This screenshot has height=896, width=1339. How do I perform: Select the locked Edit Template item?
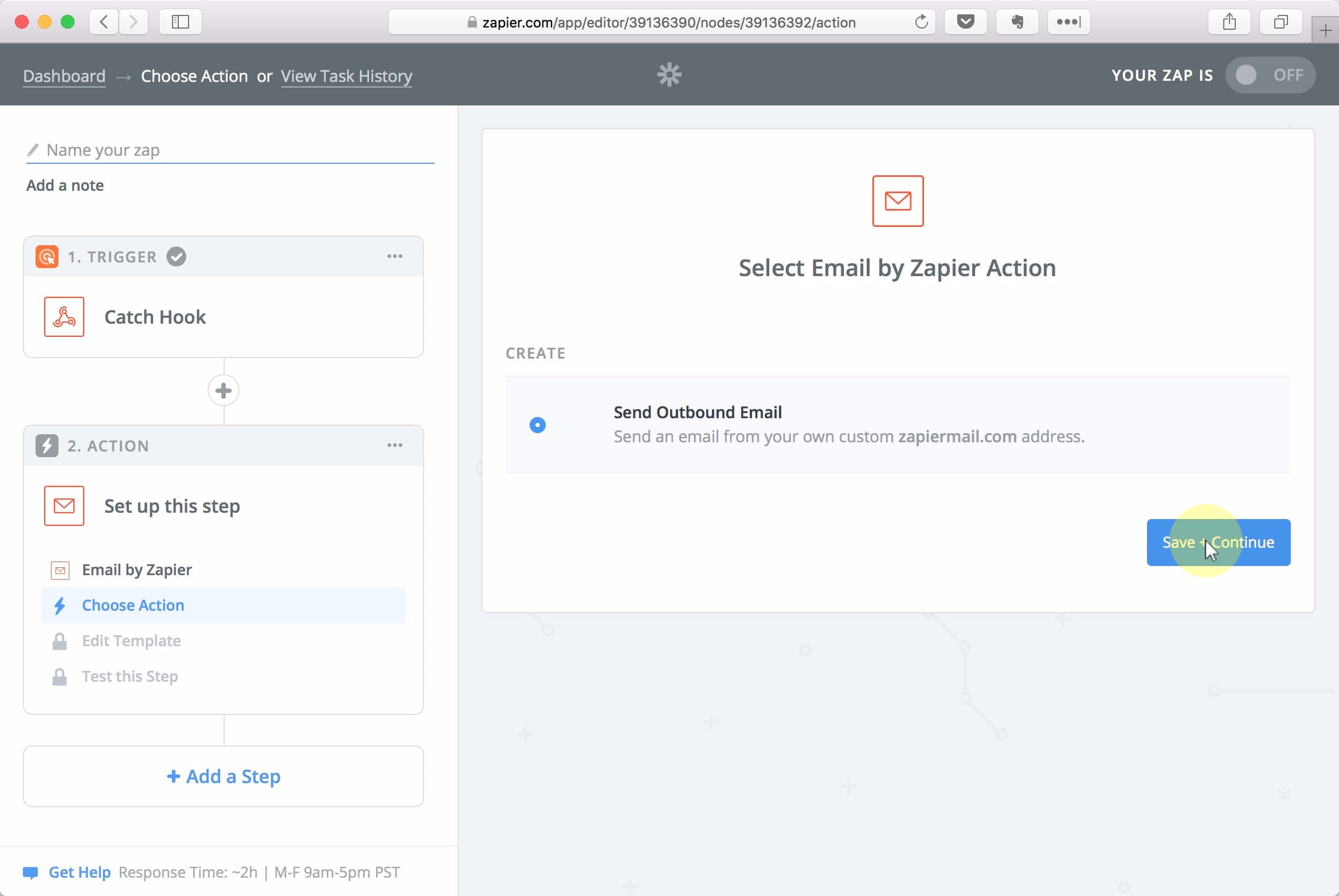224,641
